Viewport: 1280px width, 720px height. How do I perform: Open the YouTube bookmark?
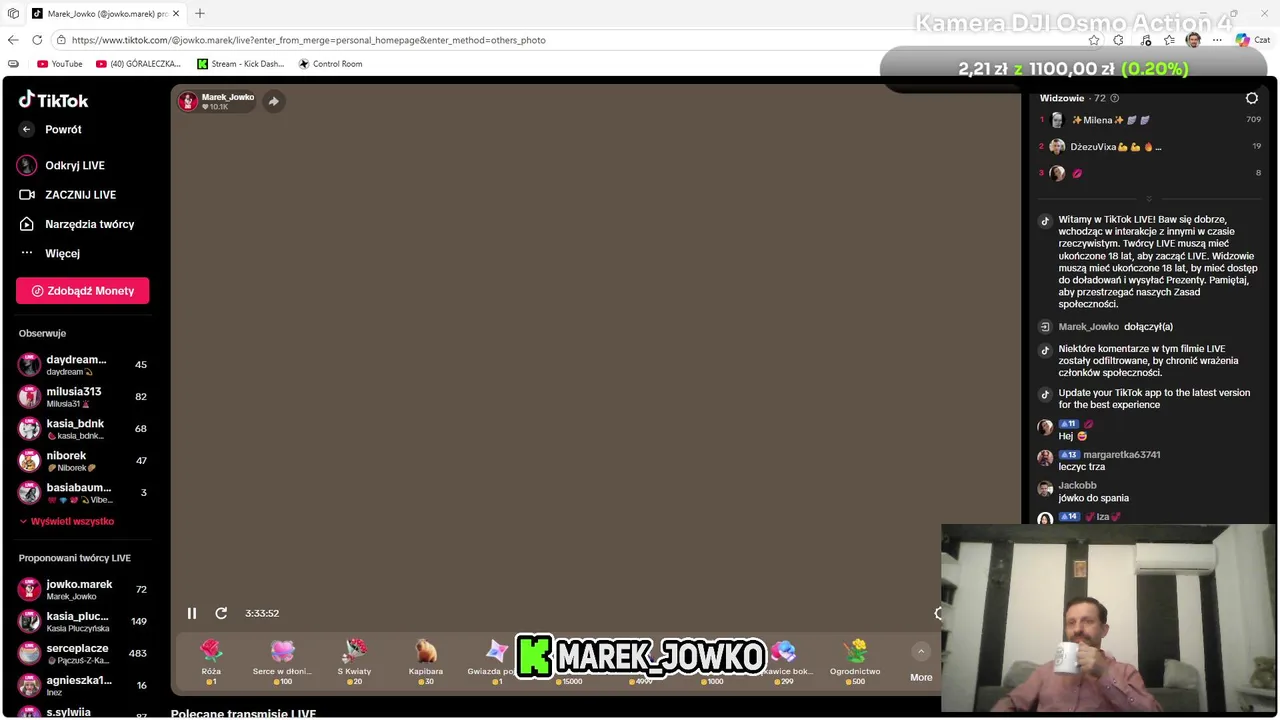pyautogui.click(x=60, y=64)
